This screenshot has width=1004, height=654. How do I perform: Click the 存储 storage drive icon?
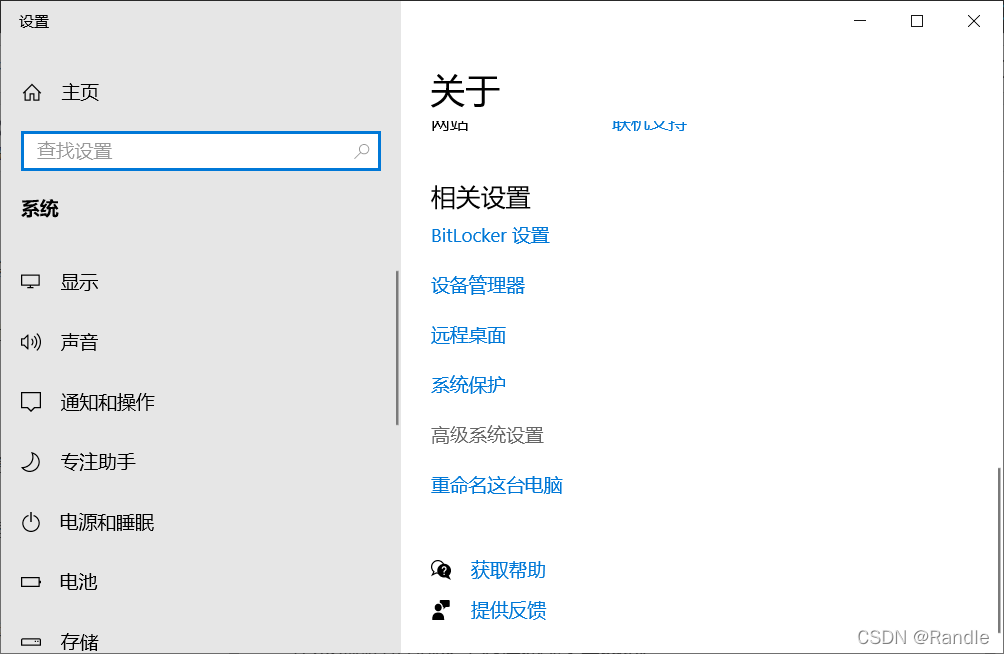click(32, 642)
